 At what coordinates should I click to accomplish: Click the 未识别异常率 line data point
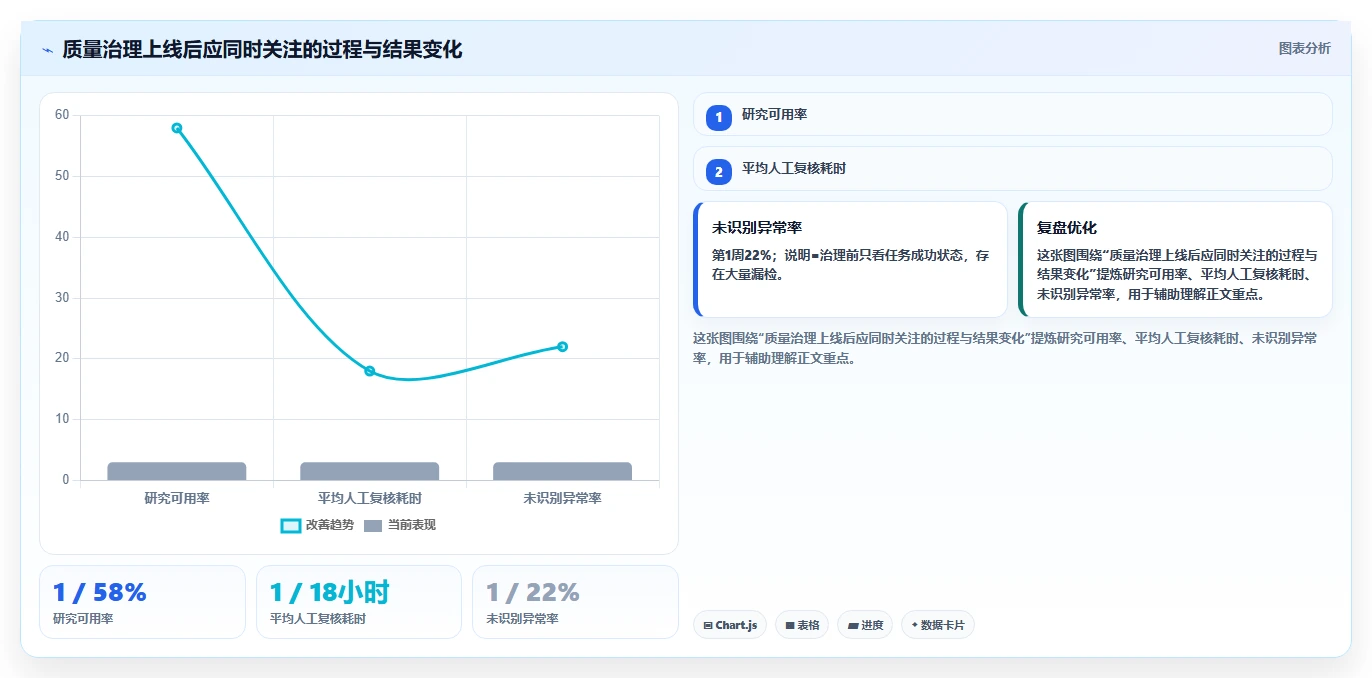562,347
